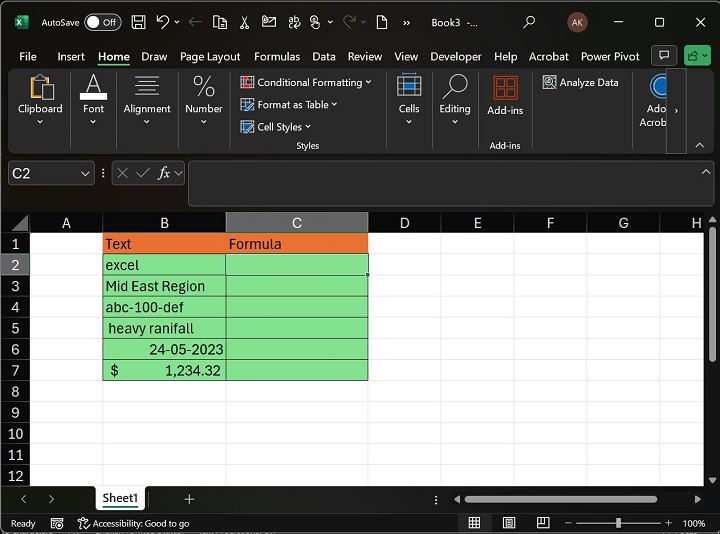This screenshot has width=720, height=534.
Task: Click the Analyze Data button
Action: point(581,83)
